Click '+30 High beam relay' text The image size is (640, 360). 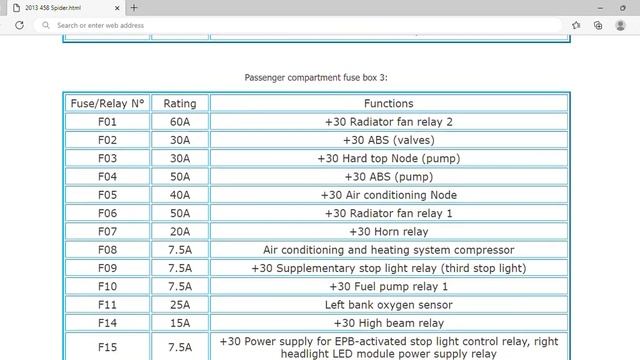389,323
